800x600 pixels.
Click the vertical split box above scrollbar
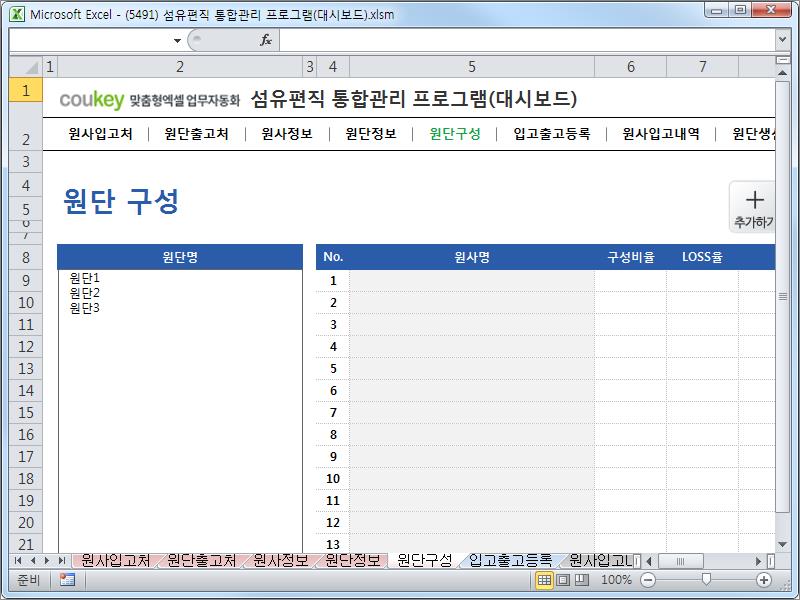click(x=782, y=60)
